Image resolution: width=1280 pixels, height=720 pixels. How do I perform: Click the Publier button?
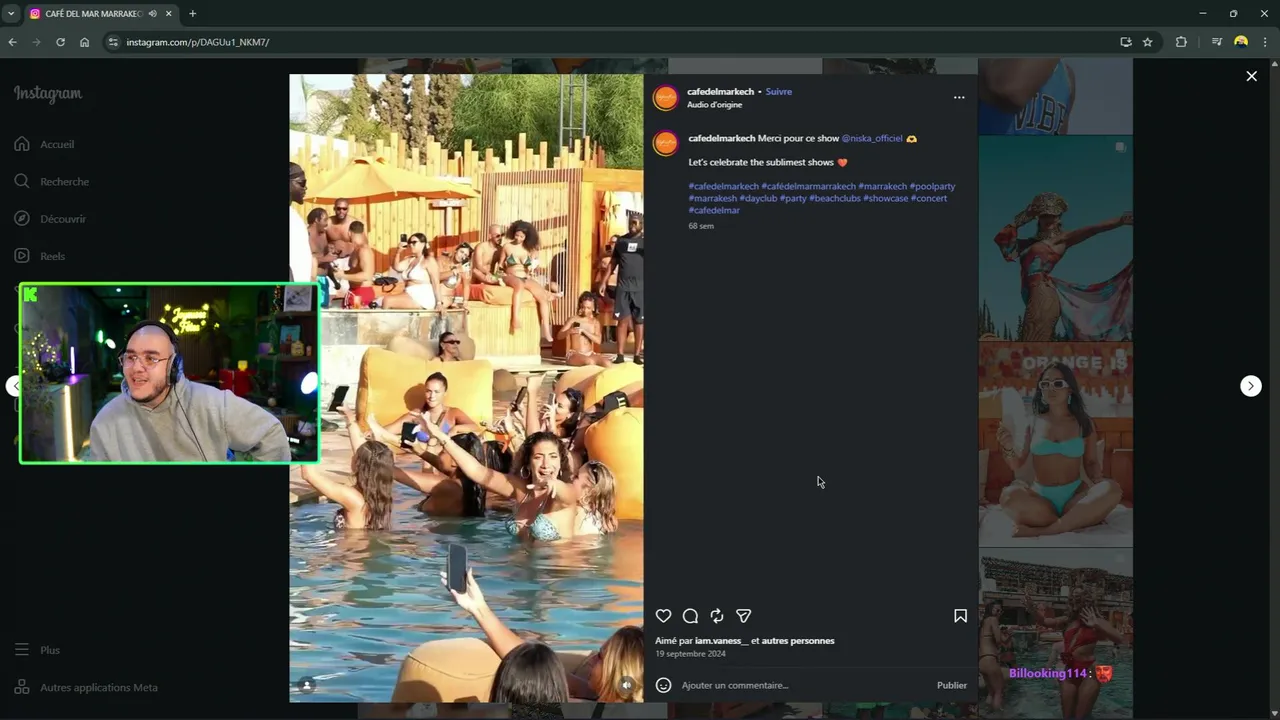952,685
